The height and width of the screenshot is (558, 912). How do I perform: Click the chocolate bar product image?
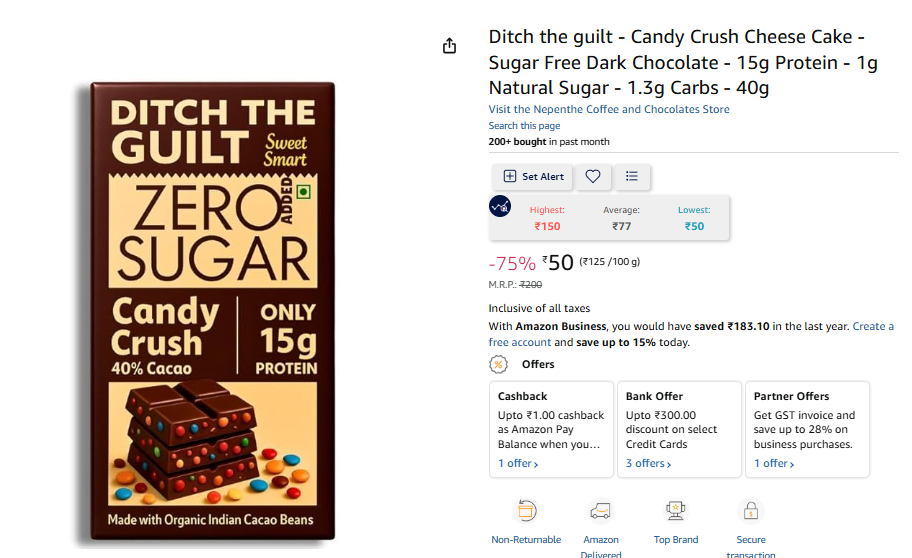click(x=212, y=311)
